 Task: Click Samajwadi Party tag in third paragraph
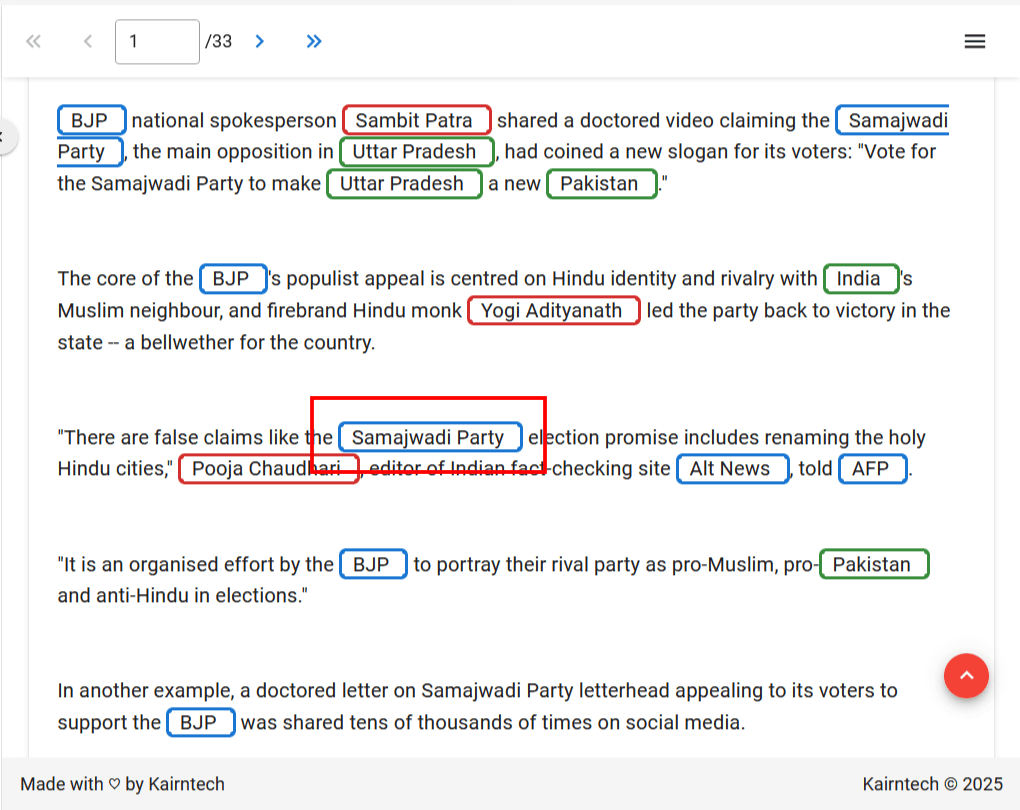tap(430, 438)
